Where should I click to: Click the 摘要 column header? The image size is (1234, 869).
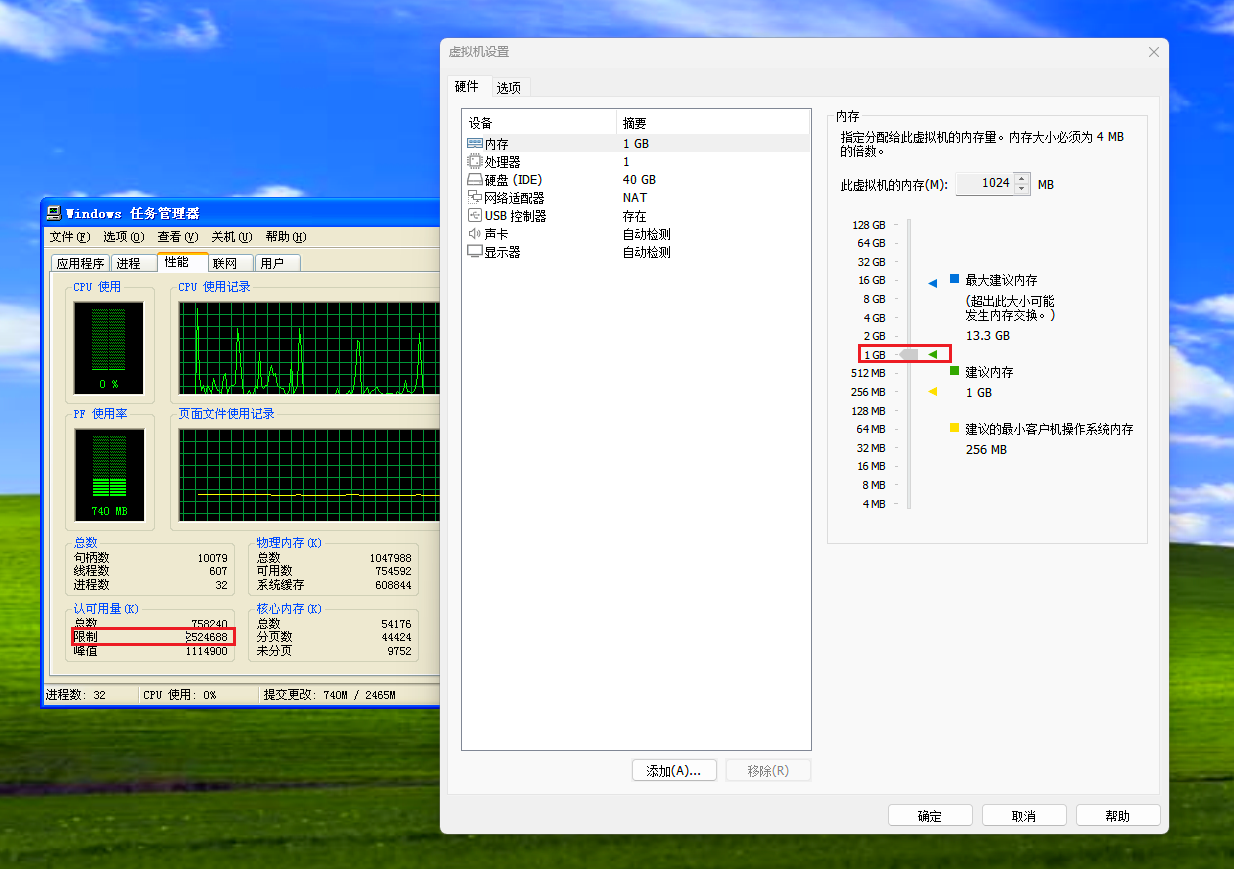pos(713,123)
